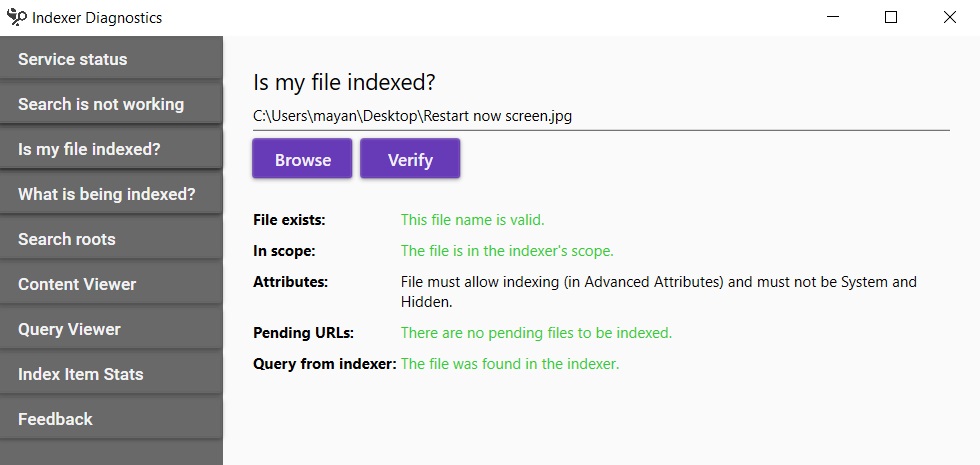980x465 pixels.
Task: Select 'The file is in the indexer's scope.'
Action: point(507,251)
